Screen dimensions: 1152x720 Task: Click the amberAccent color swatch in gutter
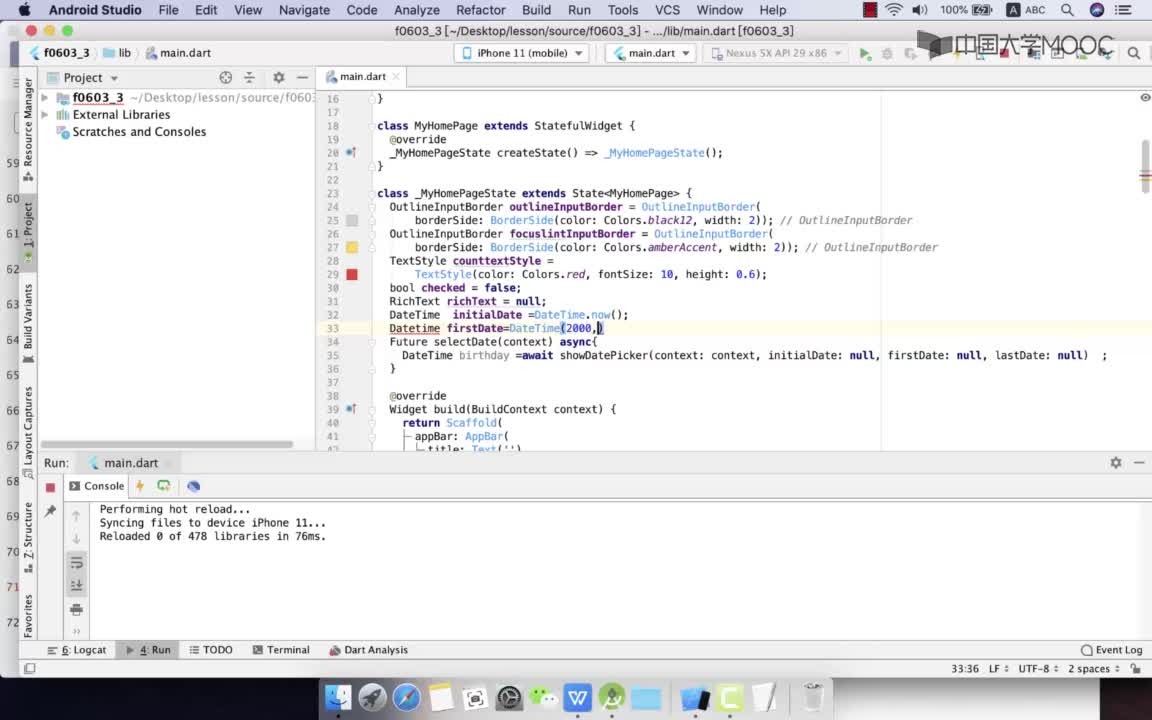click(x=352, y=248)
